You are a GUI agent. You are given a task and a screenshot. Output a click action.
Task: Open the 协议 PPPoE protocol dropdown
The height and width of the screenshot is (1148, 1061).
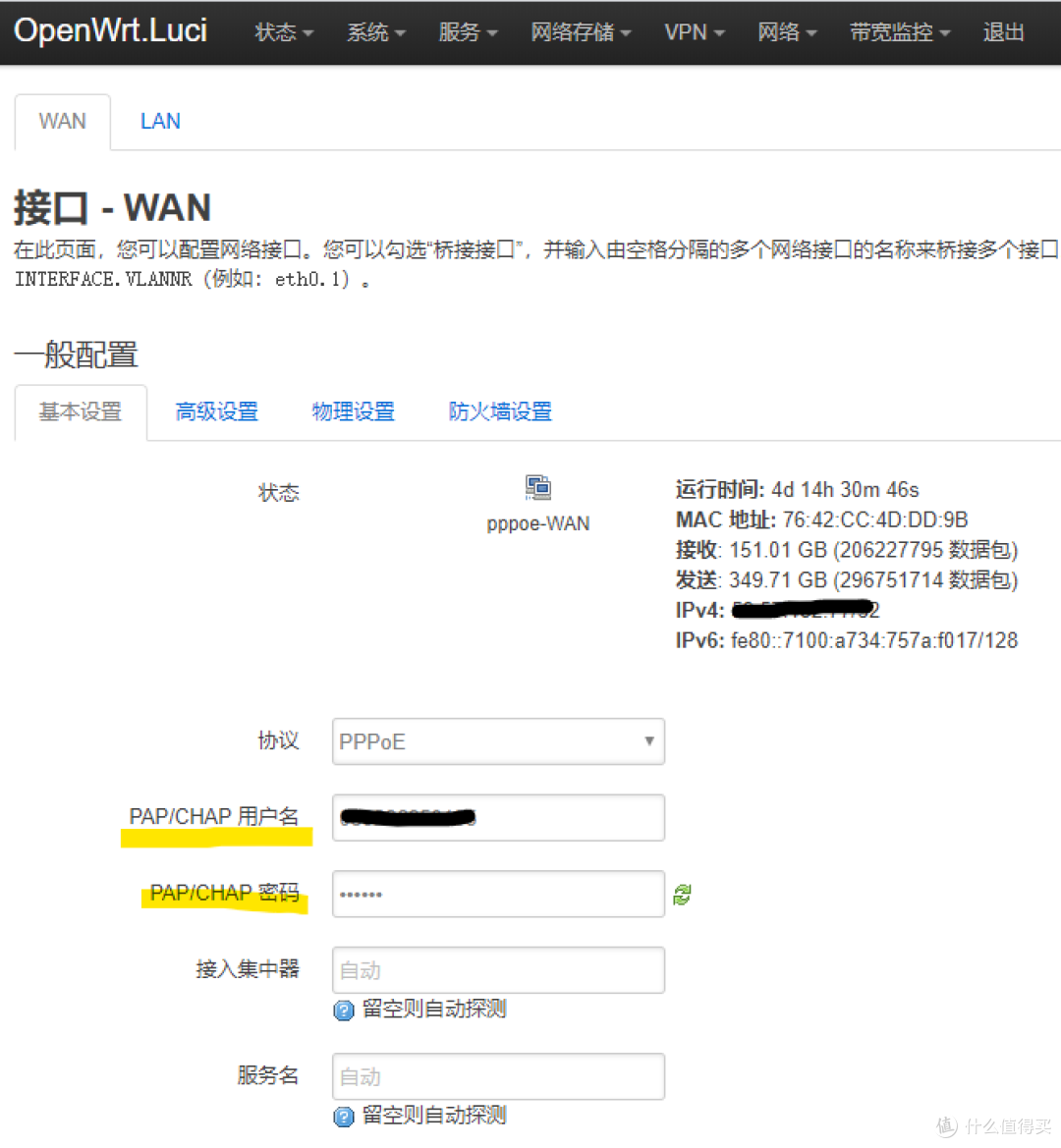point(499,741)
